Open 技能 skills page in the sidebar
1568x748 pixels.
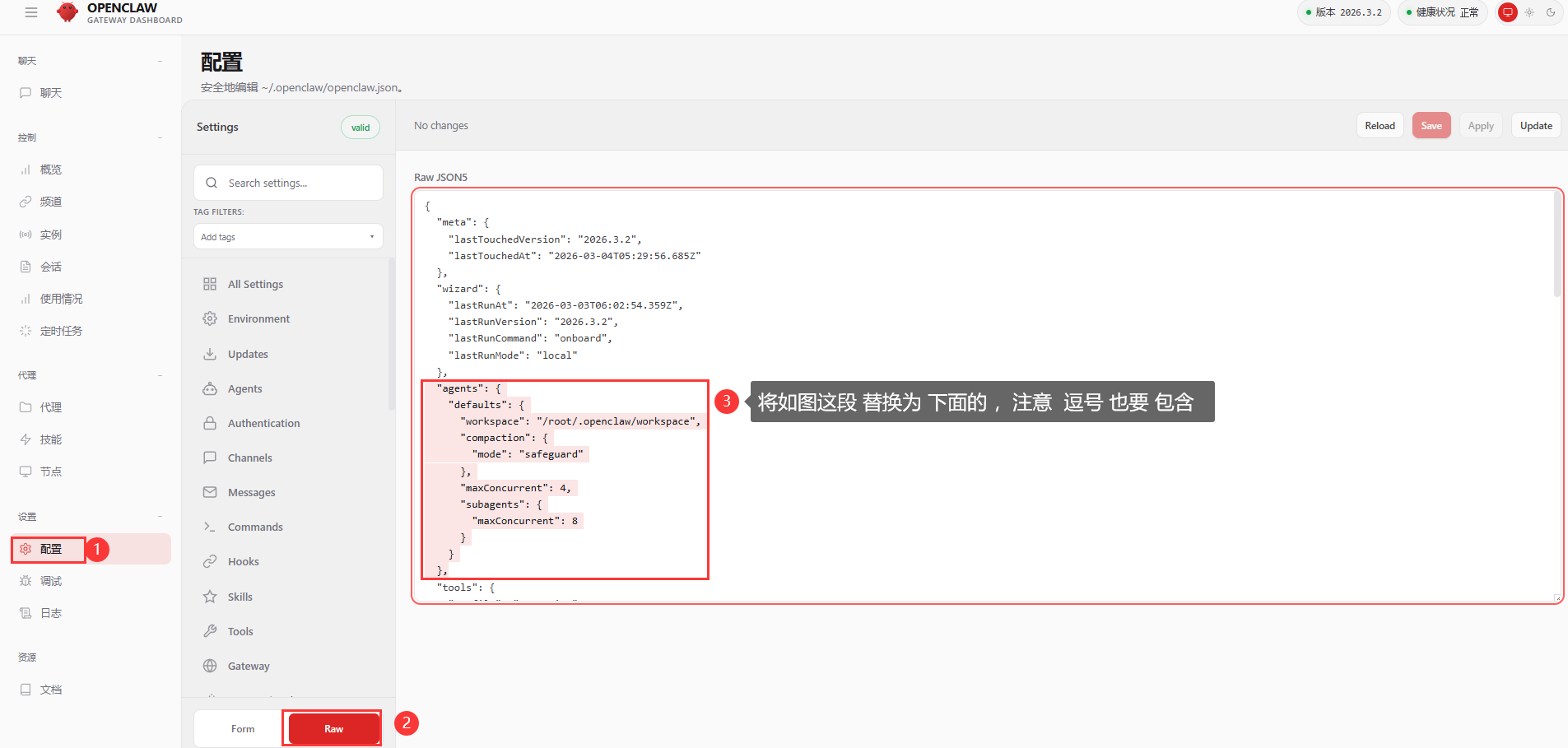51,439
